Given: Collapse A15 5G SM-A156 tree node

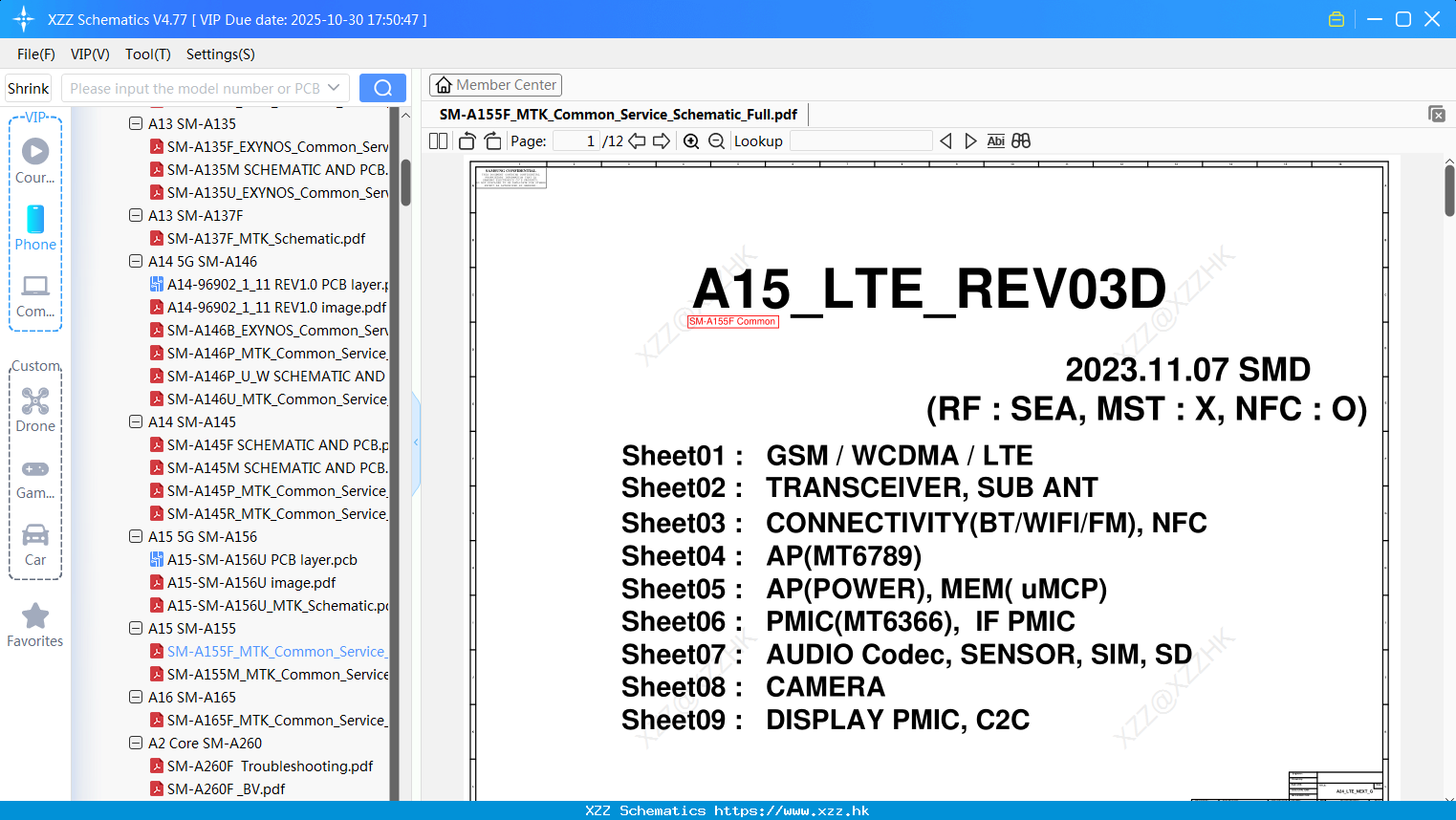Looking at the screenshot, I should tap(136, 536).
